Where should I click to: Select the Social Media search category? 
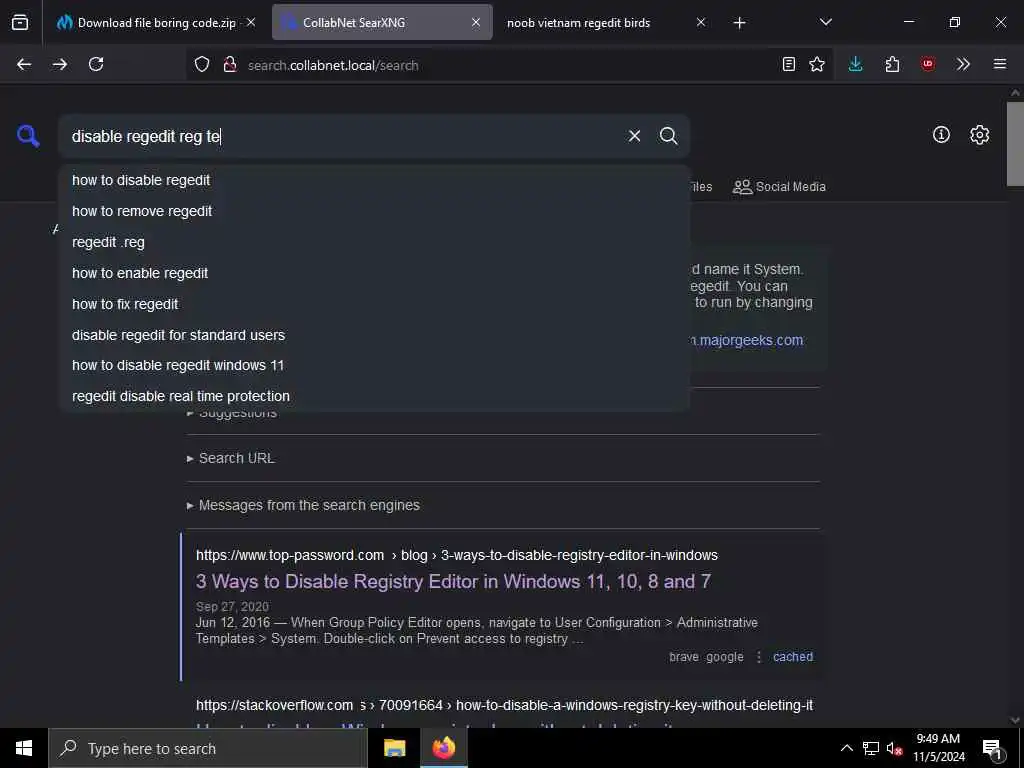(x=779, y=187)
